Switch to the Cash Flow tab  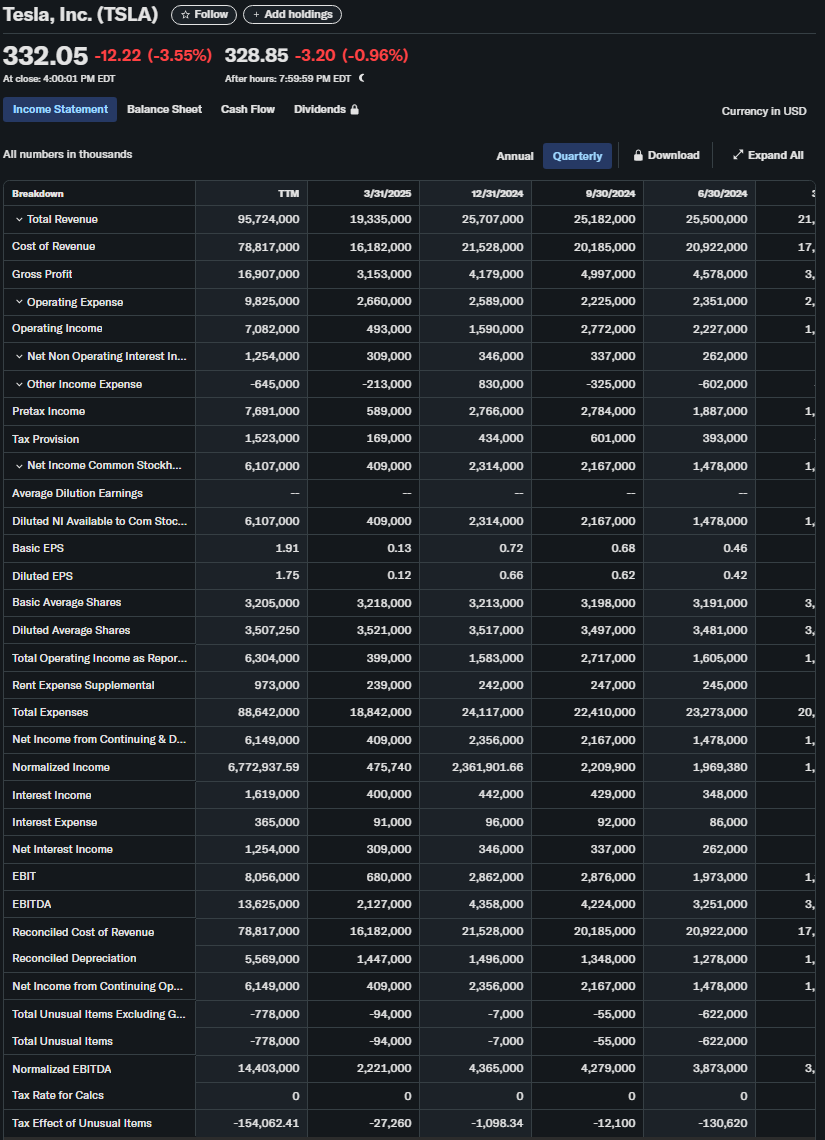248,109
